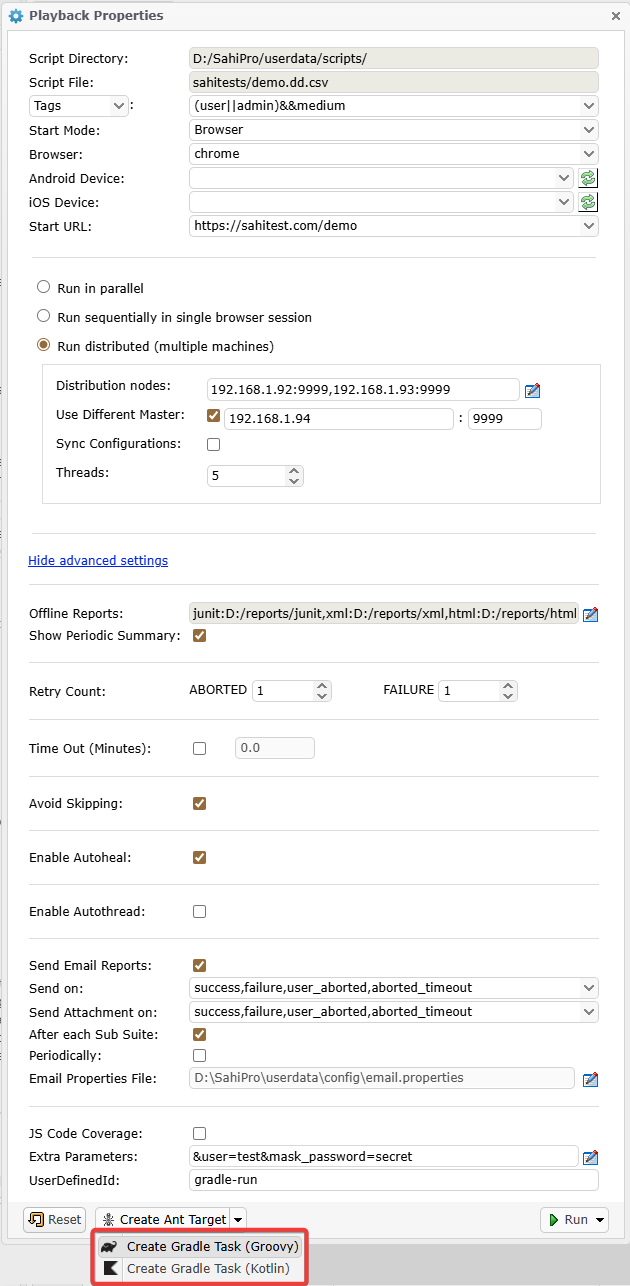This screenshot has height=1286, width=630.
Task: Open the Offline Reports edit icon
Action: coord(590,614)
